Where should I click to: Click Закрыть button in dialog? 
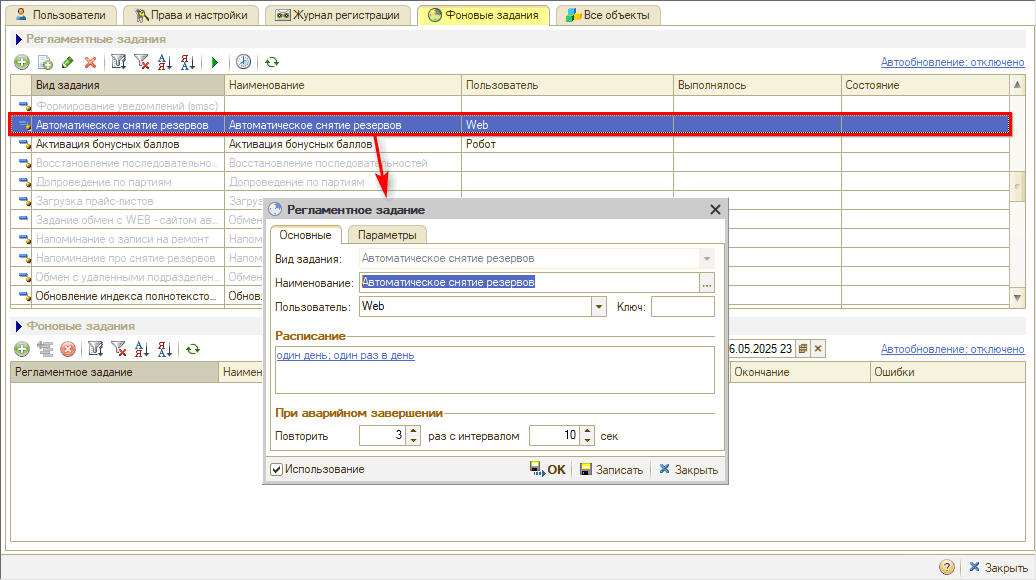[688, 470]
